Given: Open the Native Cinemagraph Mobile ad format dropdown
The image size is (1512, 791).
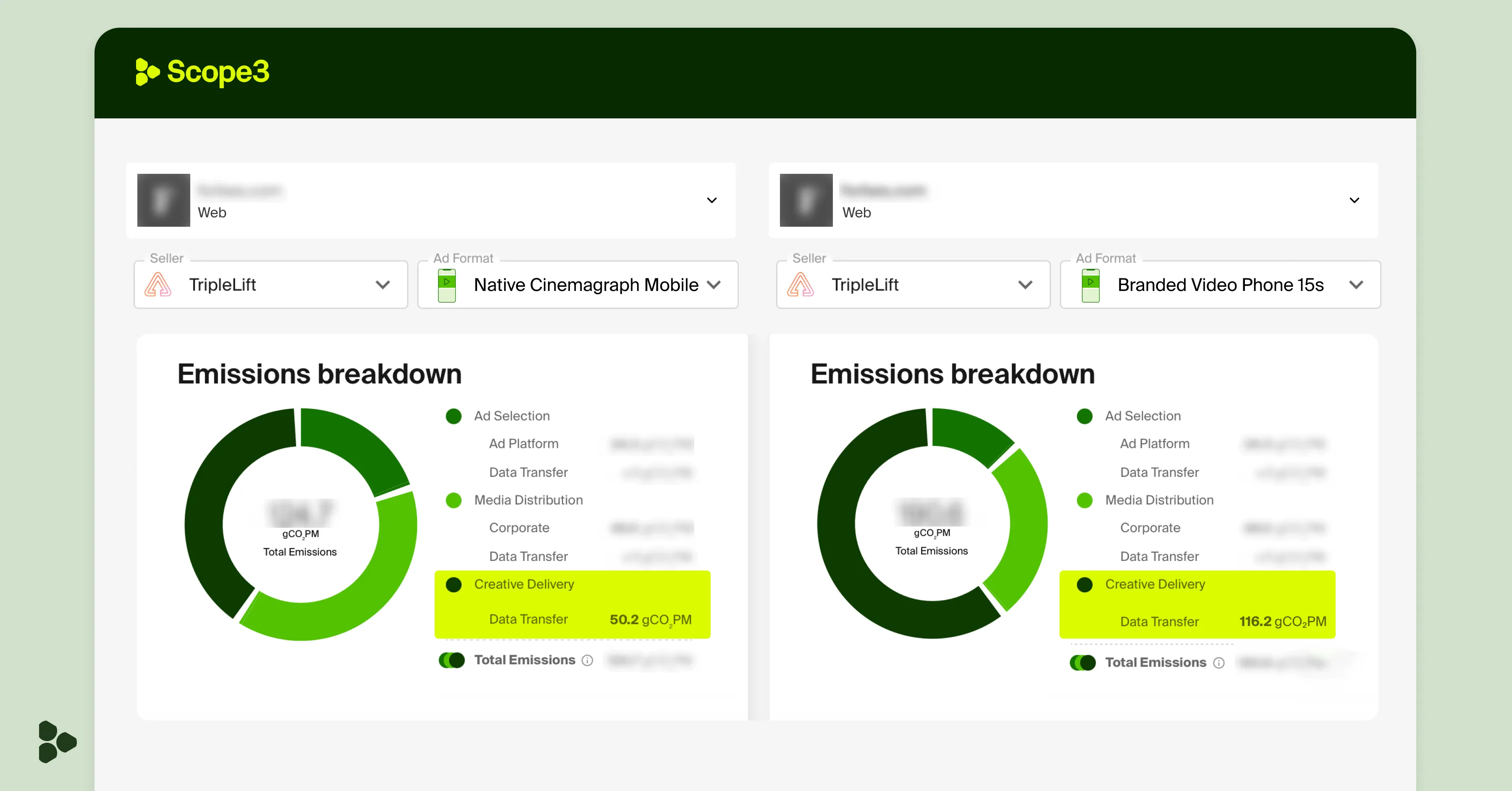Looking at the screenshot, I should 714,285.
